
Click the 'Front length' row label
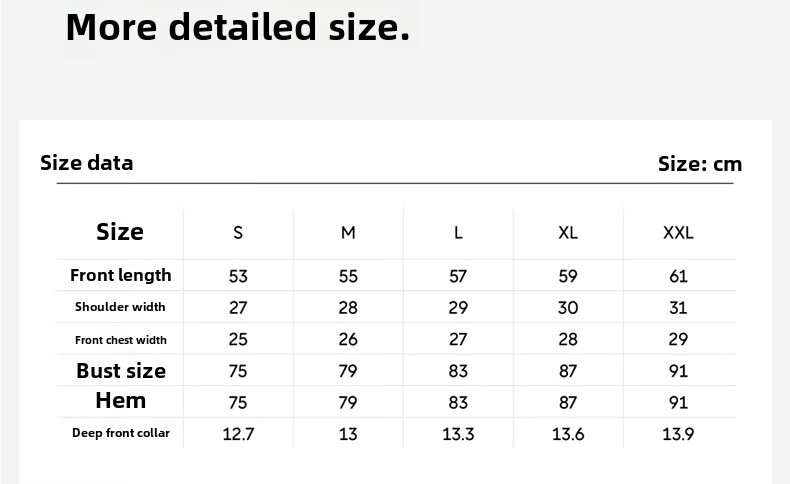[121, 275]
